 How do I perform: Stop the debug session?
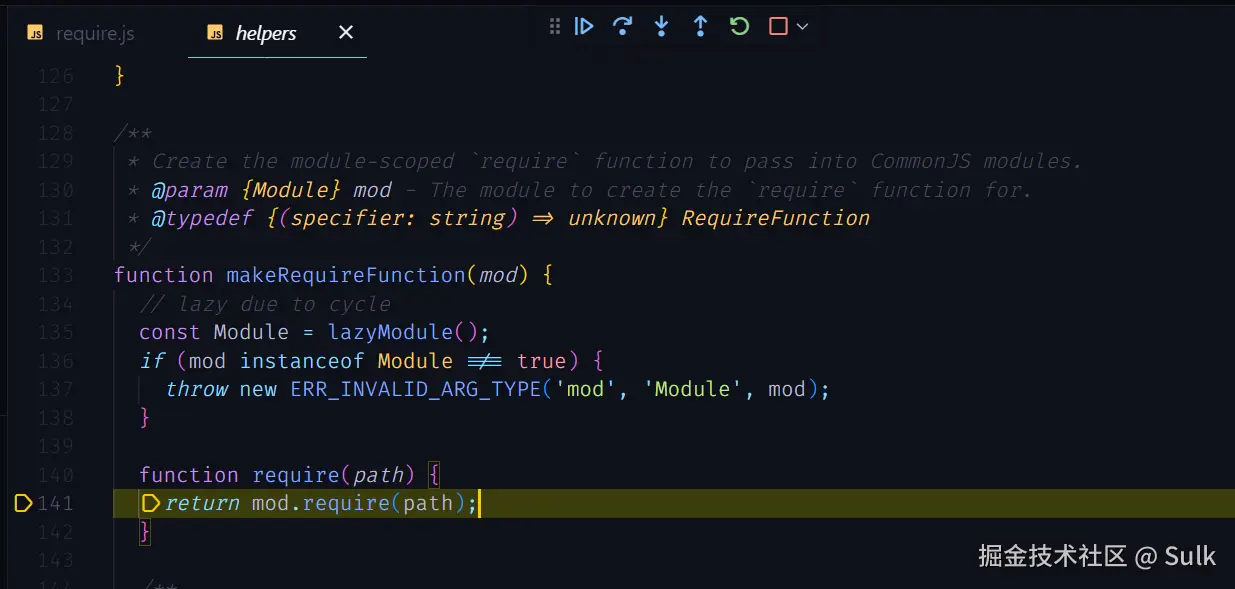(x=778, y=26)
